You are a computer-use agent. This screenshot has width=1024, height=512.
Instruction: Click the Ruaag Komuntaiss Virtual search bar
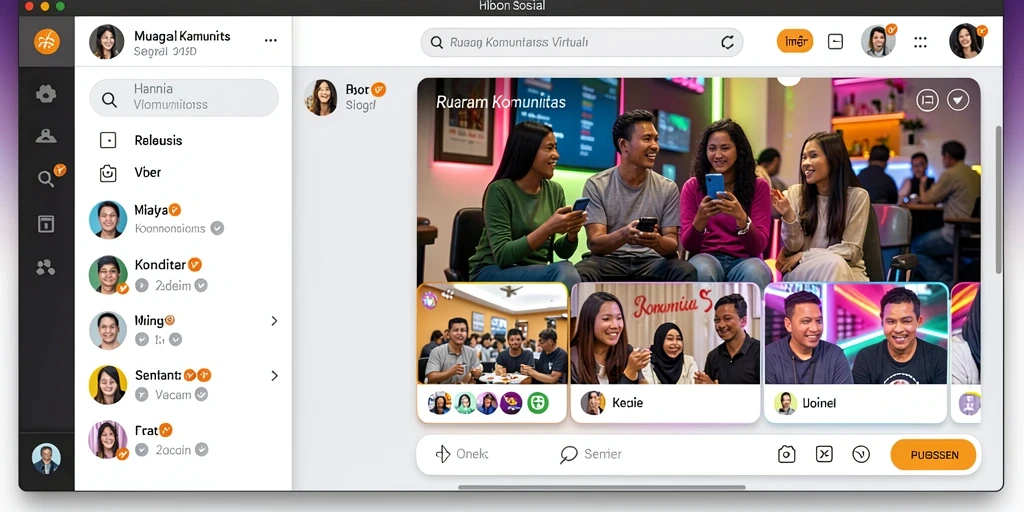pyautogui.click(x=582, y=42)
